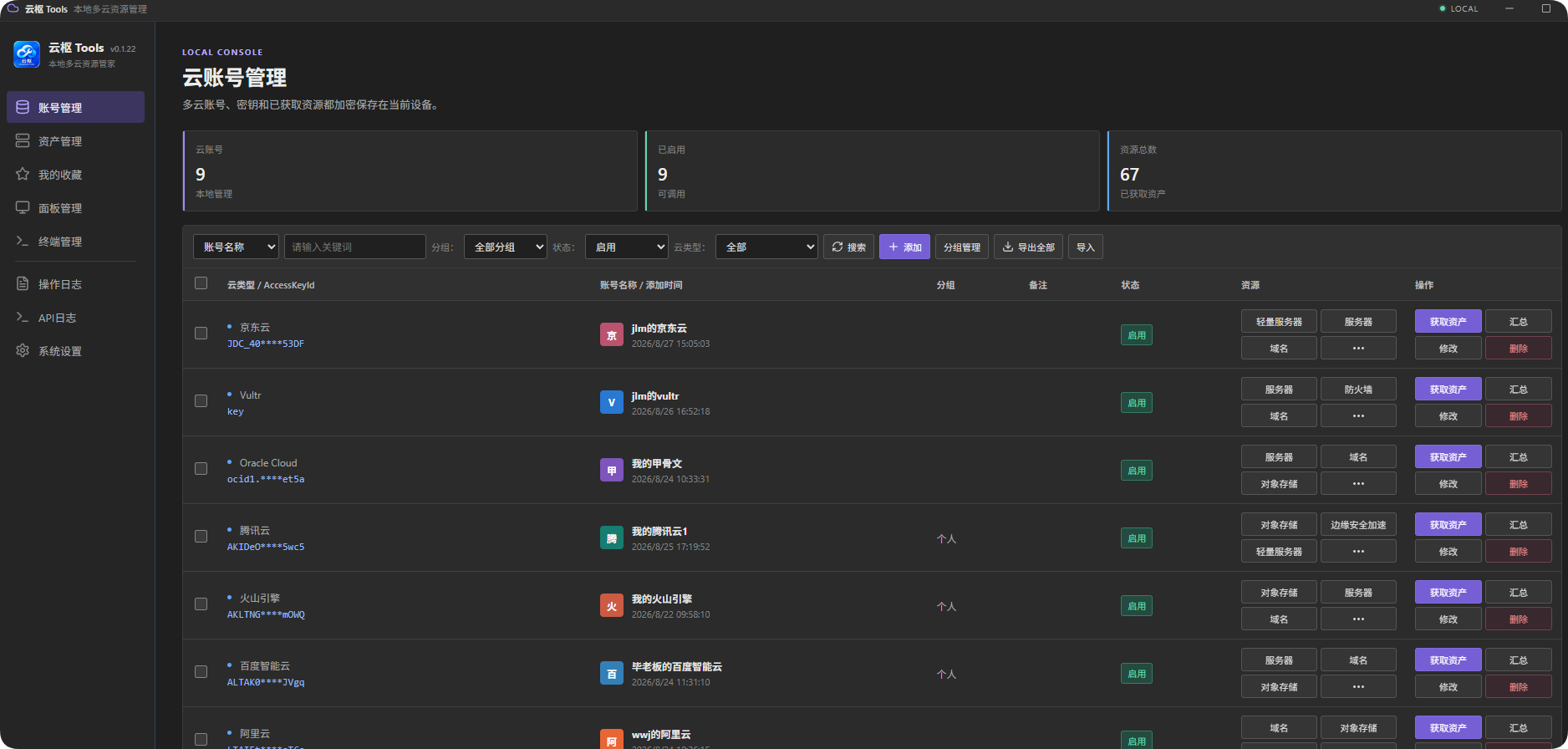Click the 百 avatar of 毕老板的百度智能云
This screenshot has height=749, width=1568.
pyautogui.click(x=612, y=673)
